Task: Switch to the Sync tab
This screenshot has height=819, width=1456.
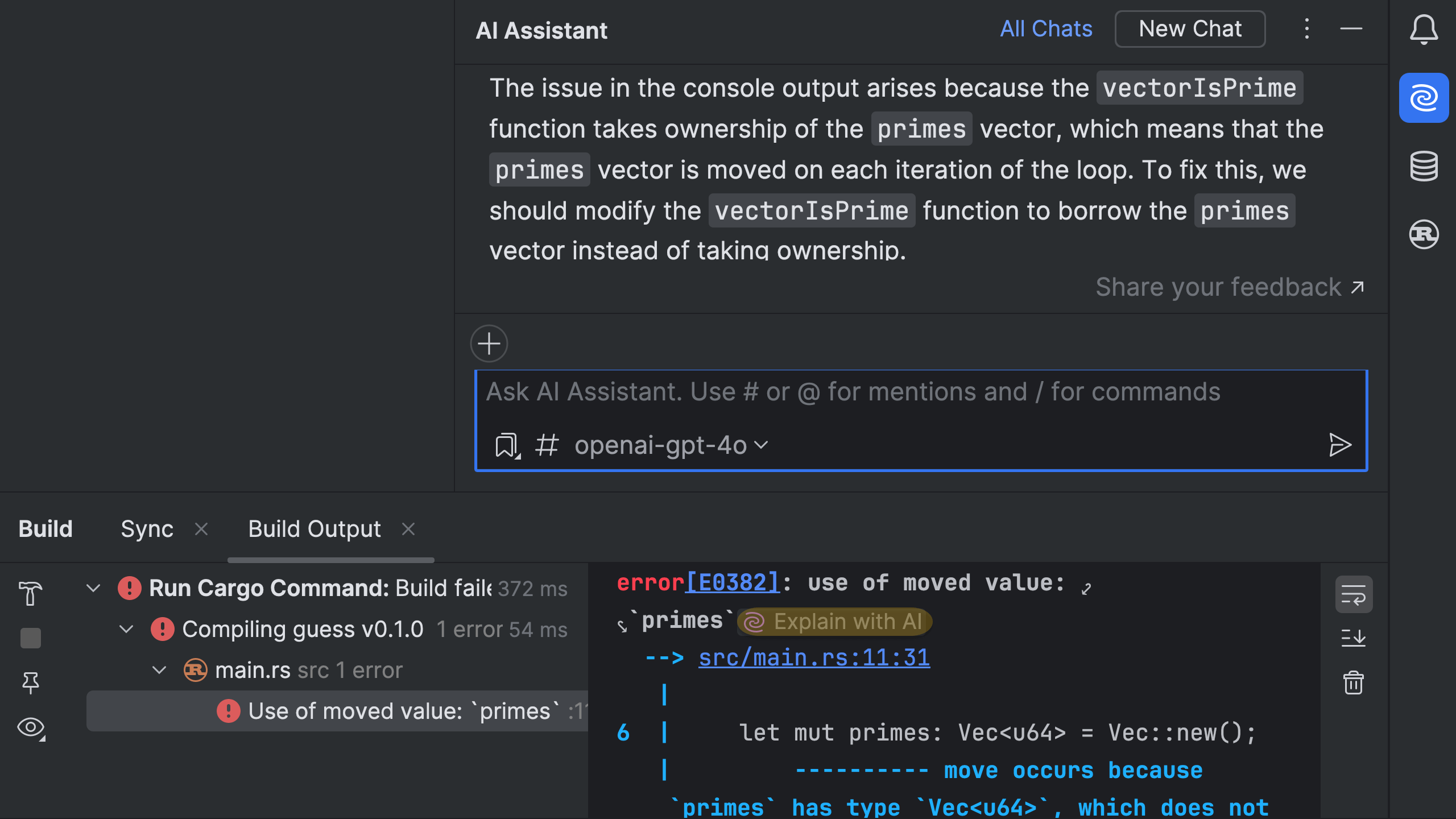Action: coord(147,529)
